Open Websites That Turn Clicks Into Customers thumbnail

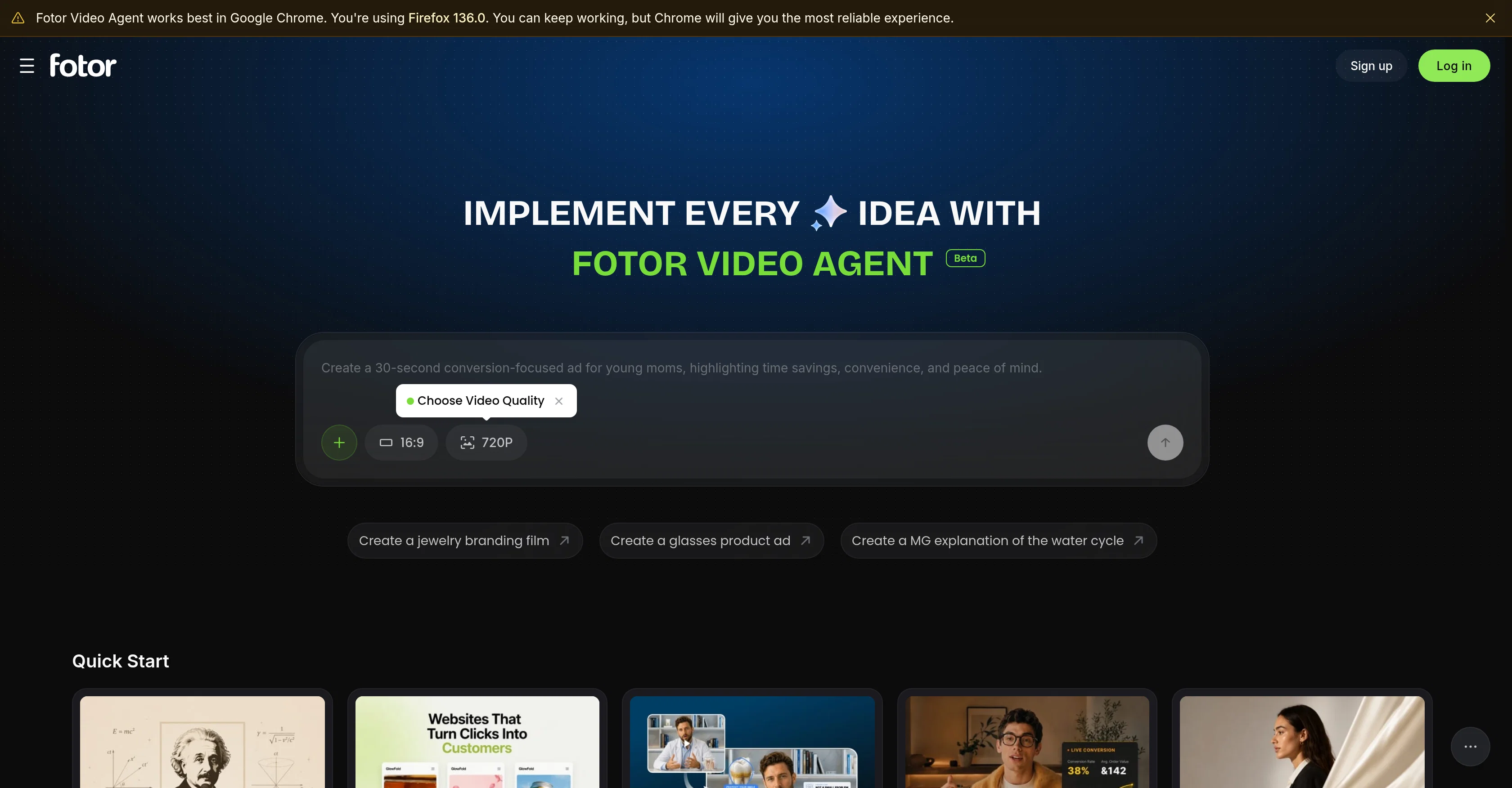click(477, 742)
